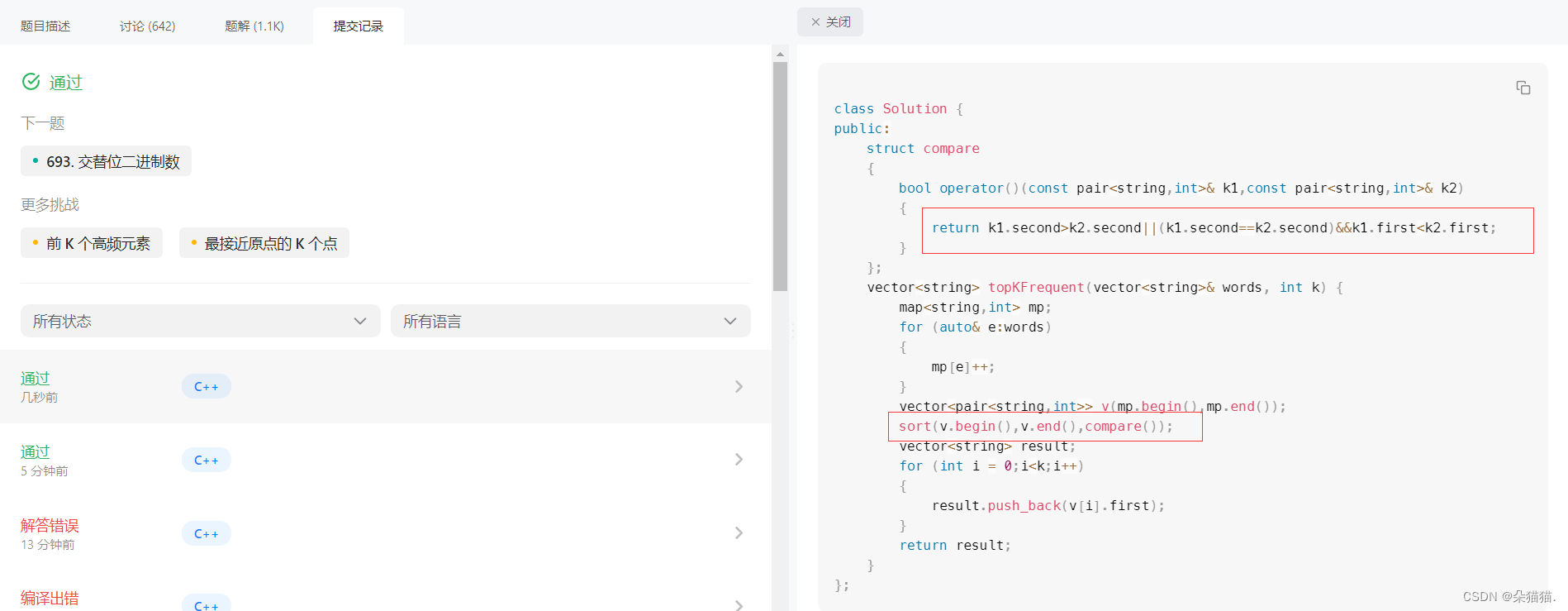Click the 'return result;' code line
The image size is (1568, 611).
[955, 546]
